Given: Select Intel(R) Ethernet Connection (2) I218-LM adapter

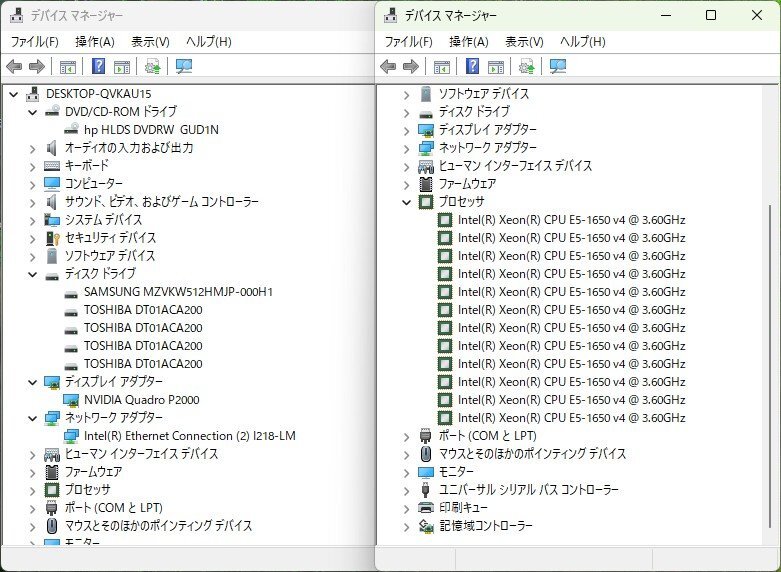Looking at the screenshot, I should tap(190, 435).
